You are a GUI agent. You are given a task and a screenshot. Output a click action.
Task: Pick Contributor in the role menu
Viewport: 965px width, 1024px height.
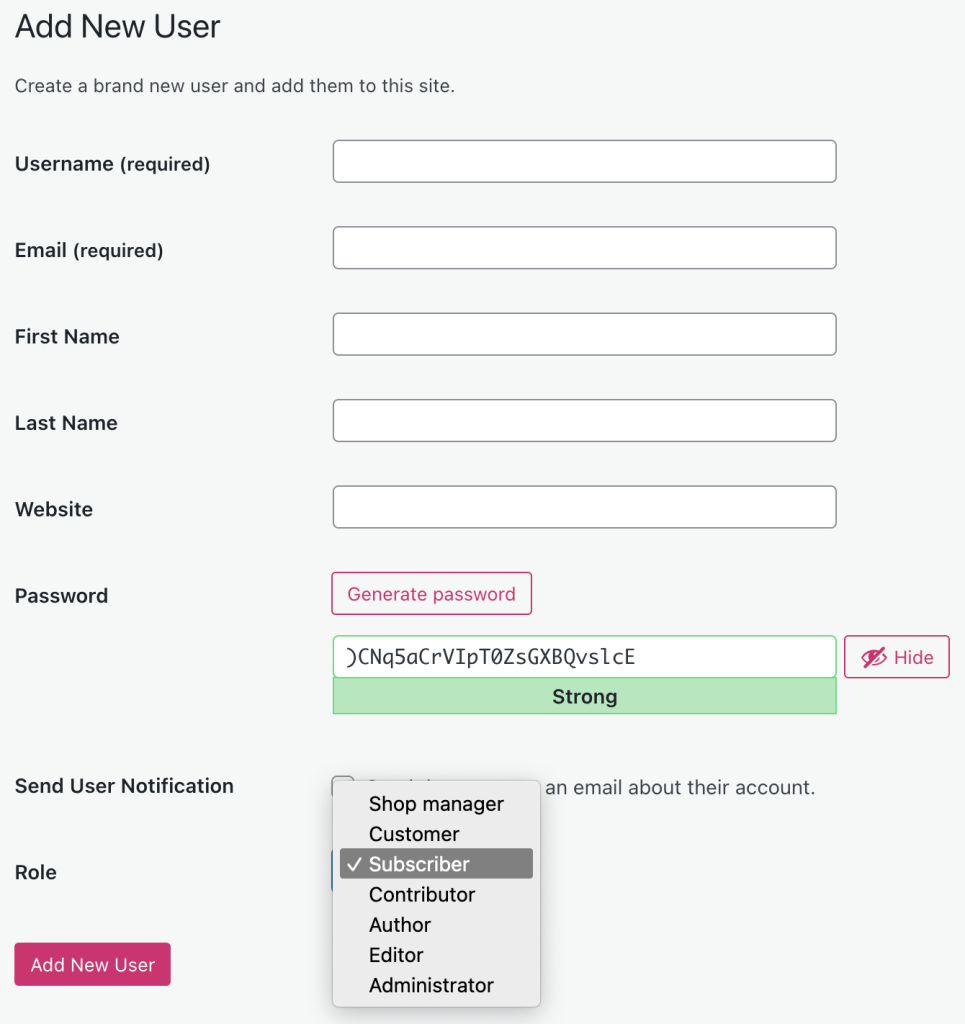[422, 895]
